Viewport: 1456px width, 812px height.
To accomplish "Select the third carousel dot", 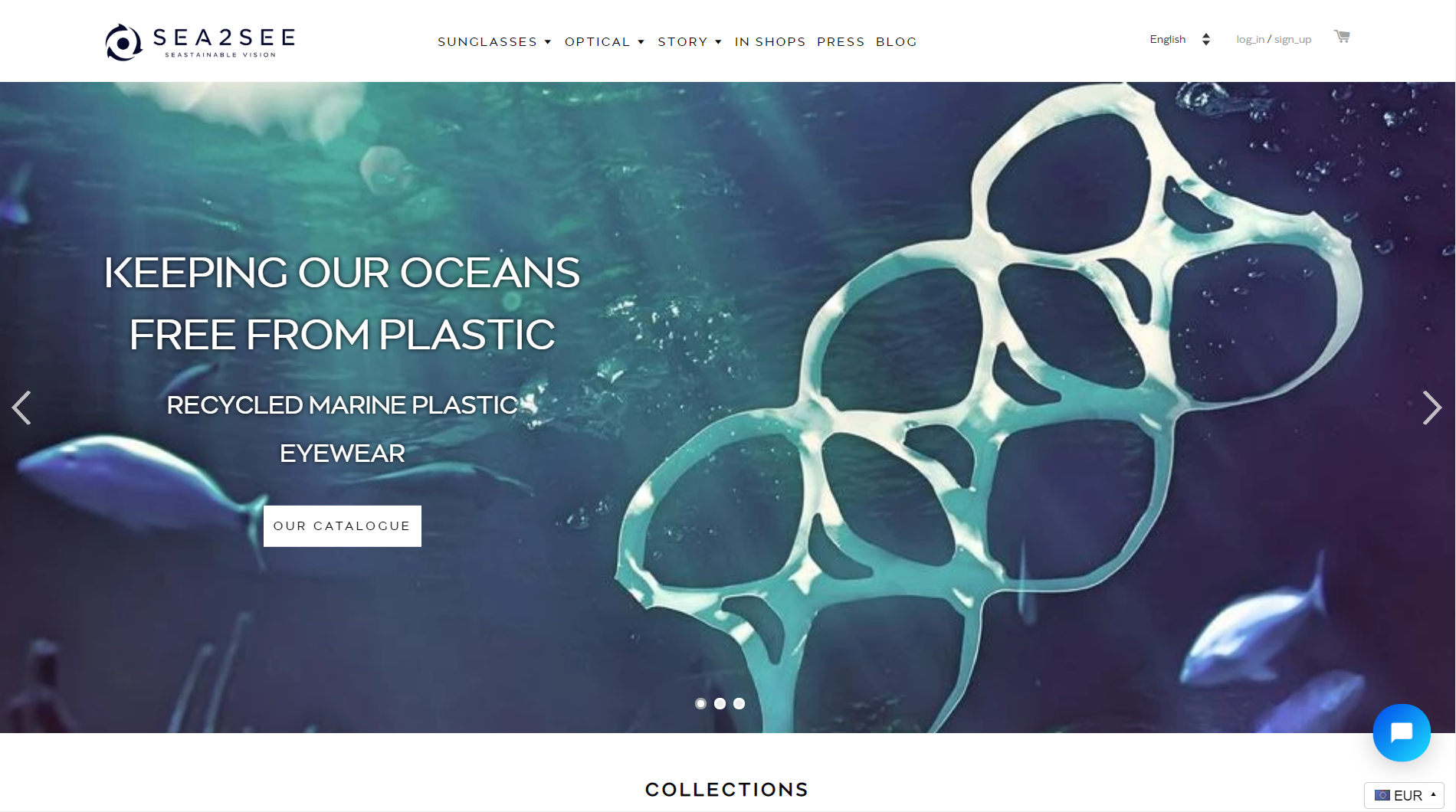I will pos(739,703).
